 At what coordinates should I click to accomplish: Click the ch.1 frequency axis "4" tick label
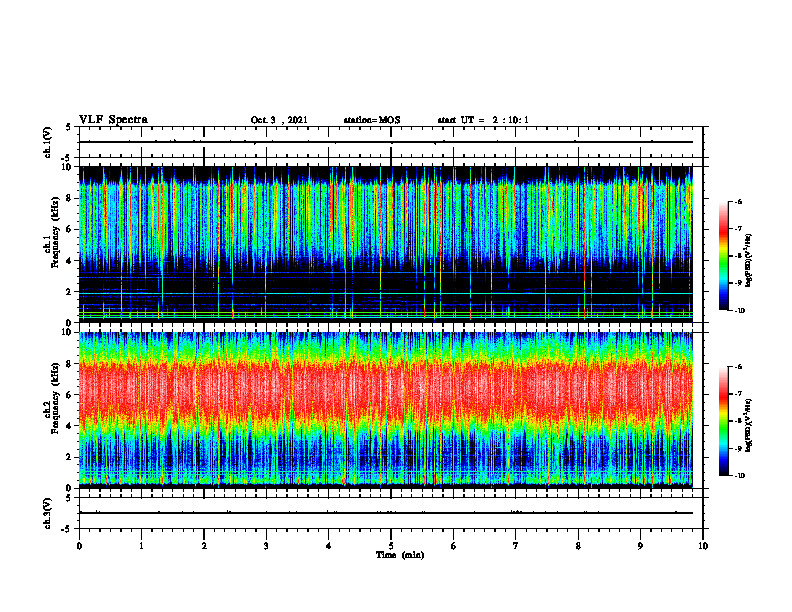70,261
